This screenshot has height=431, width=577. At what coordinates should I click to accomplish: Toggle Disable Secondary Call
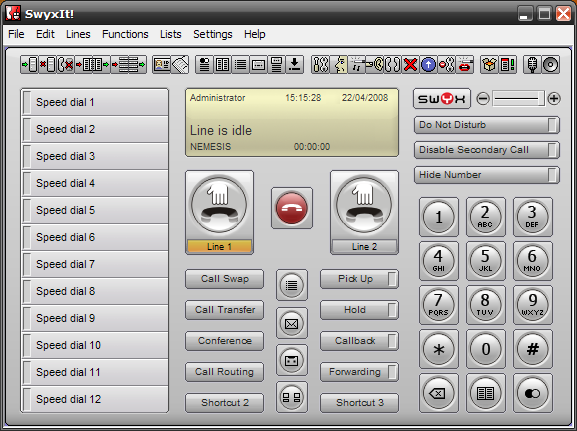pyautogui.click(x=487, y=150)
